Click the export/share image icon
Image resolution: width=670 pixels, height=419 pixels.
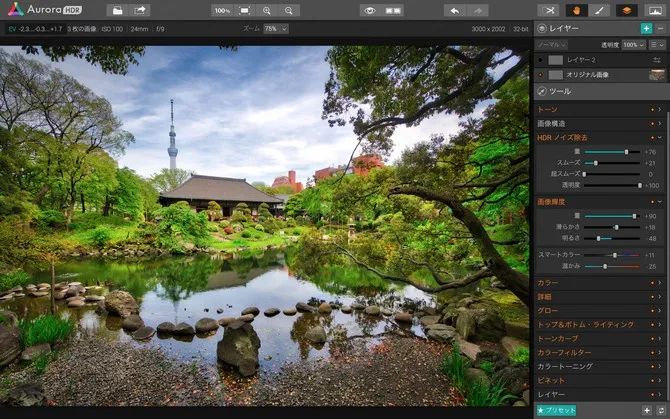141,10
